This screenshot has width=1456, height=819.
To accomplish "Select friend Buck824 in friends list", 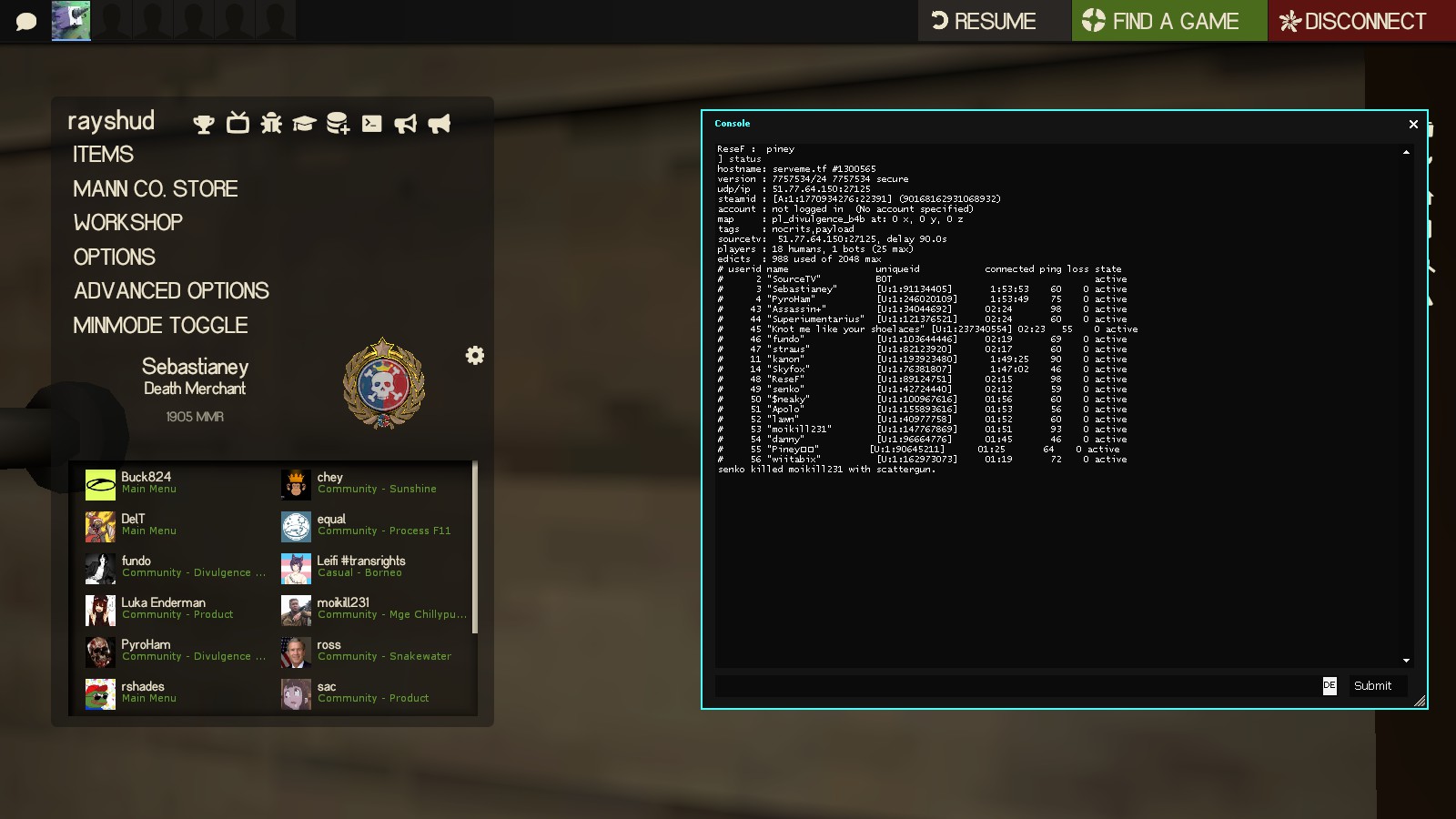I will tap(176, 485).
